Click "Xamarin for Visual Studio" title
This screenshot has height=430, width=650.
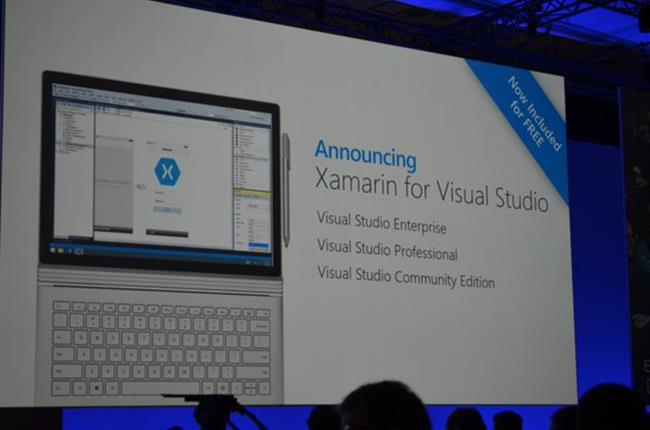[431, 189]
